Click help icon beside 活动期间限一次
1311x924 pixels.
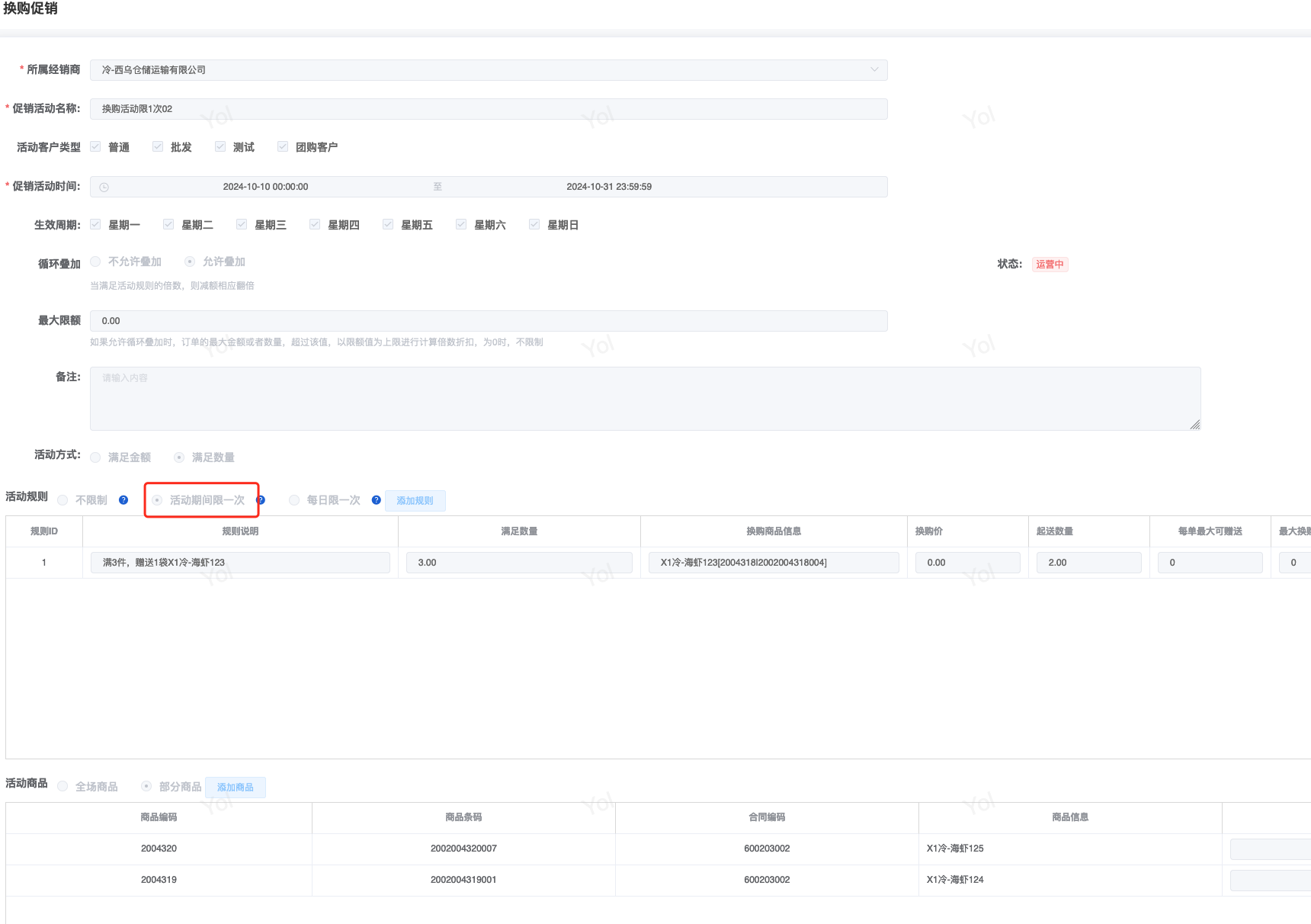pos(261,500)
